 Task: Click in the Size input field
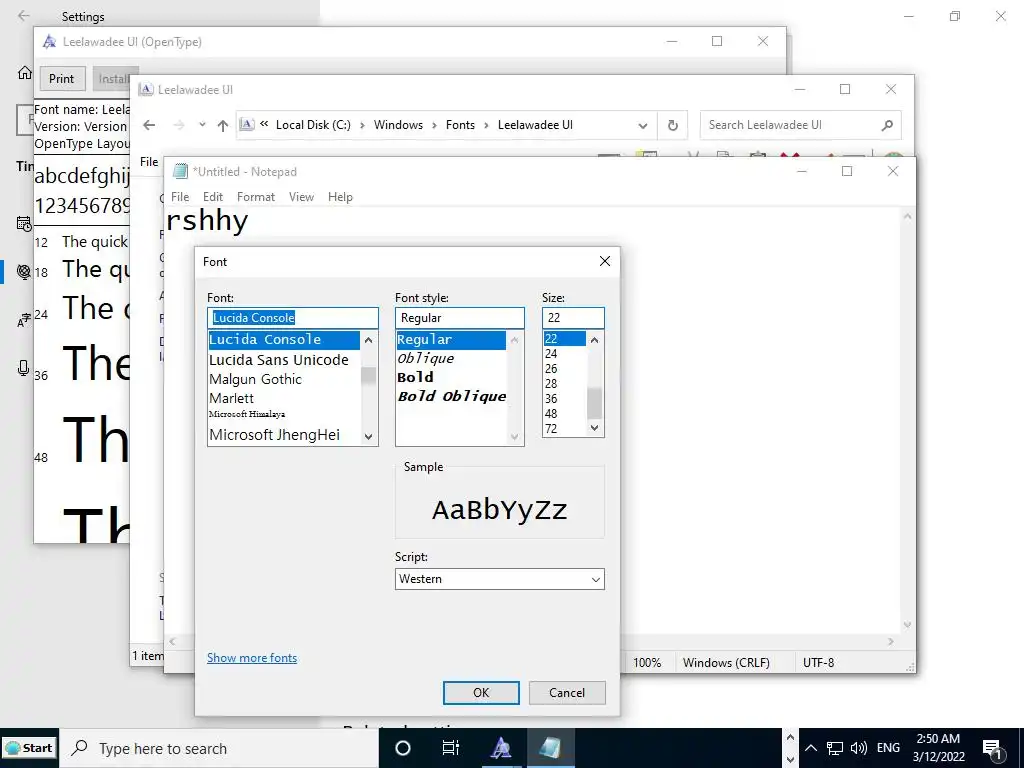click(573, 318)
